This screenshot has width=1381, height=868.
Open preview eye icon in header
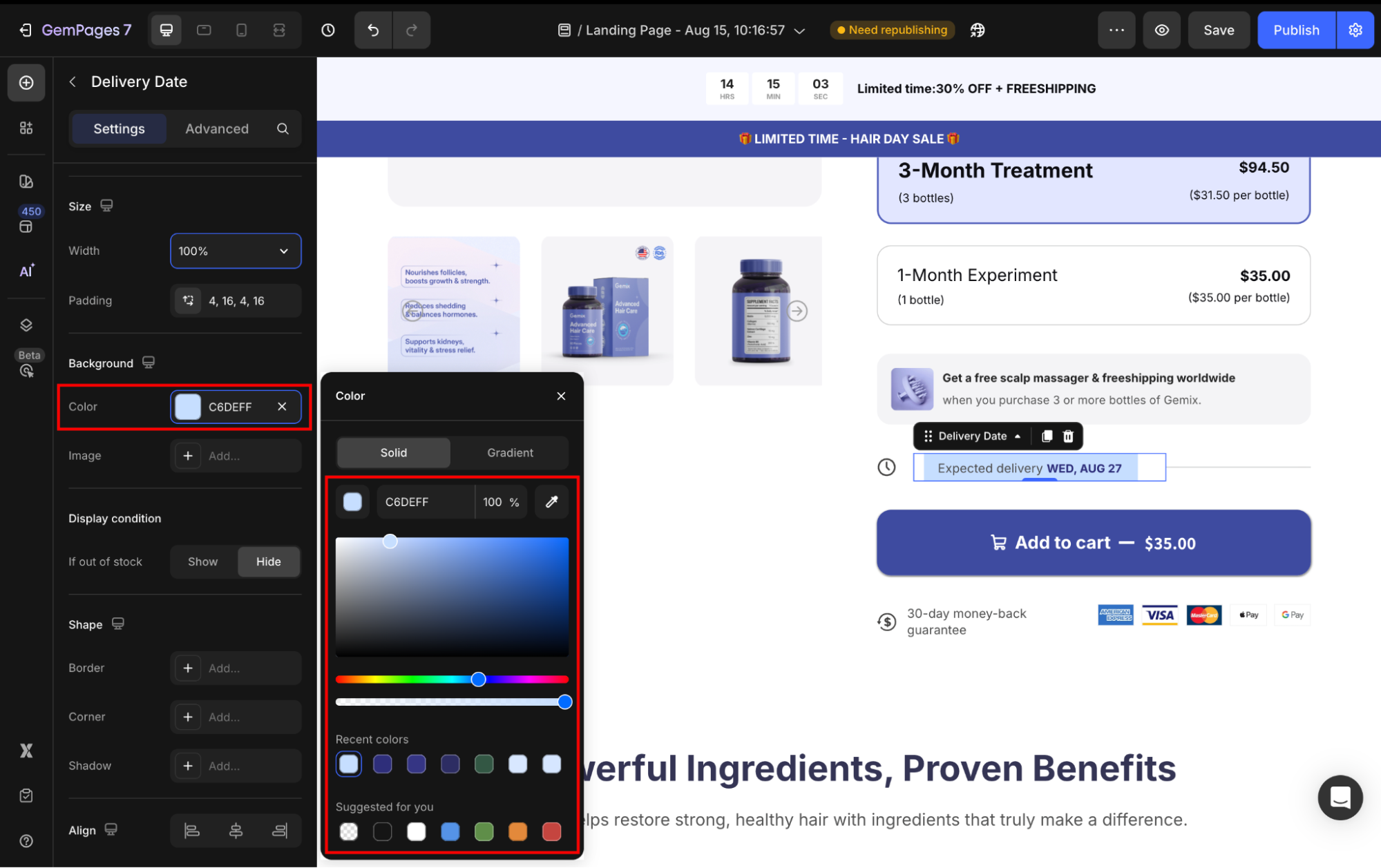point(1162,30)
